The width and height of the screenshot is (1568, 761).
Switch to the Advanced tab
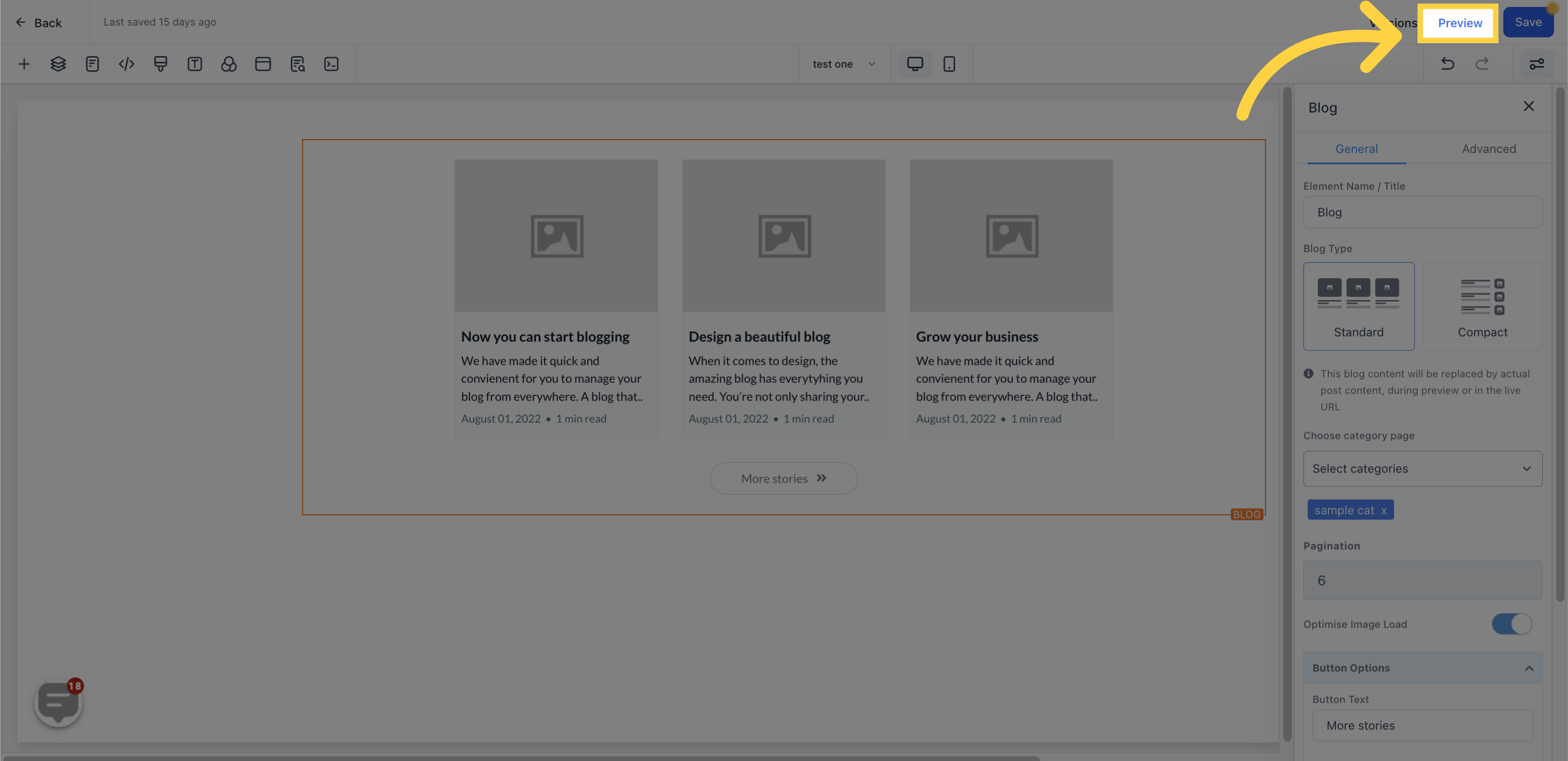click(1489, 149)
